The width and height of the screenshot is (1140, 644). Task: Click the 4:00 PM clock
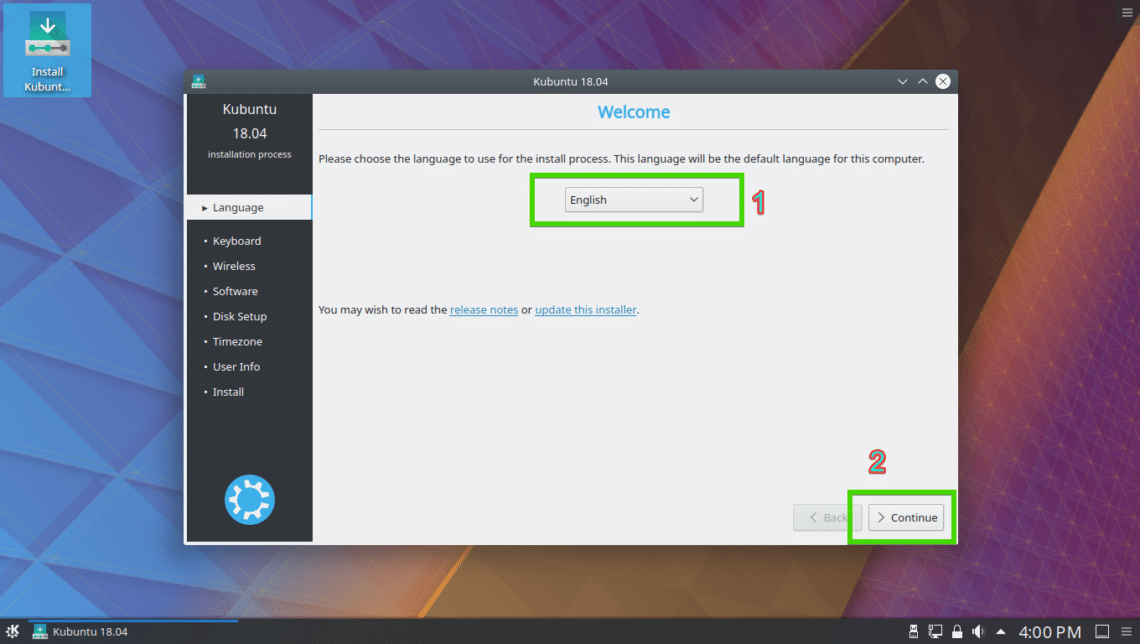point(1049,632)
